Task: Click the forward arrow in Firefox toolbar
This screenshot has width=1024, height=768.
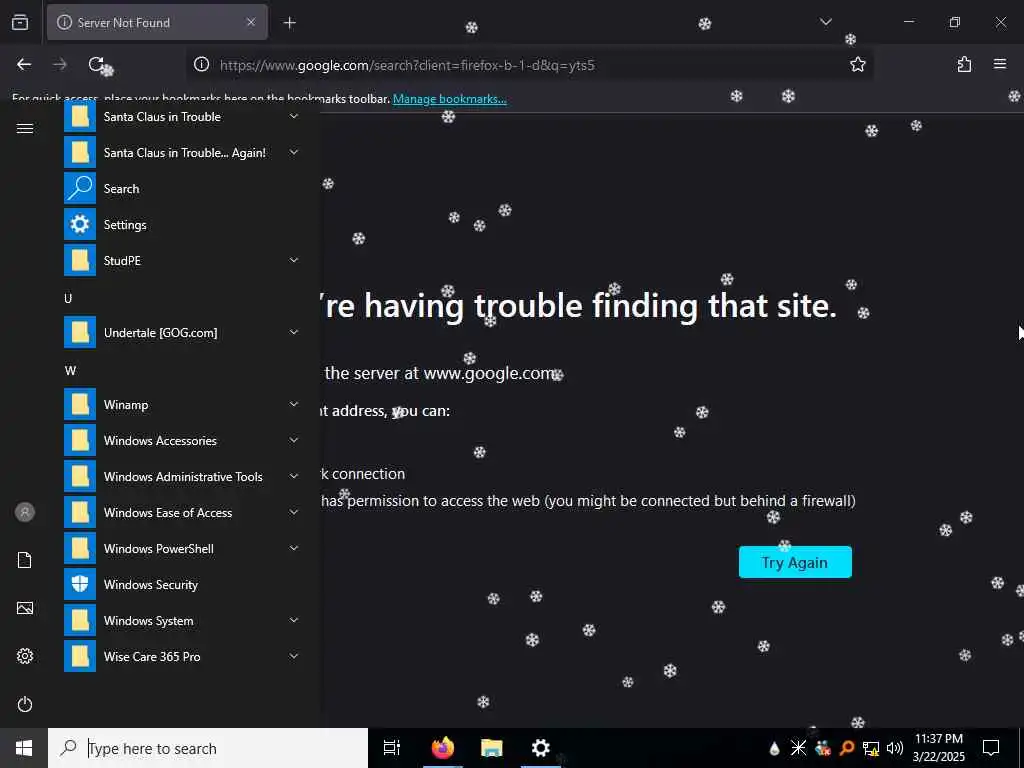Action: [60, 64]
